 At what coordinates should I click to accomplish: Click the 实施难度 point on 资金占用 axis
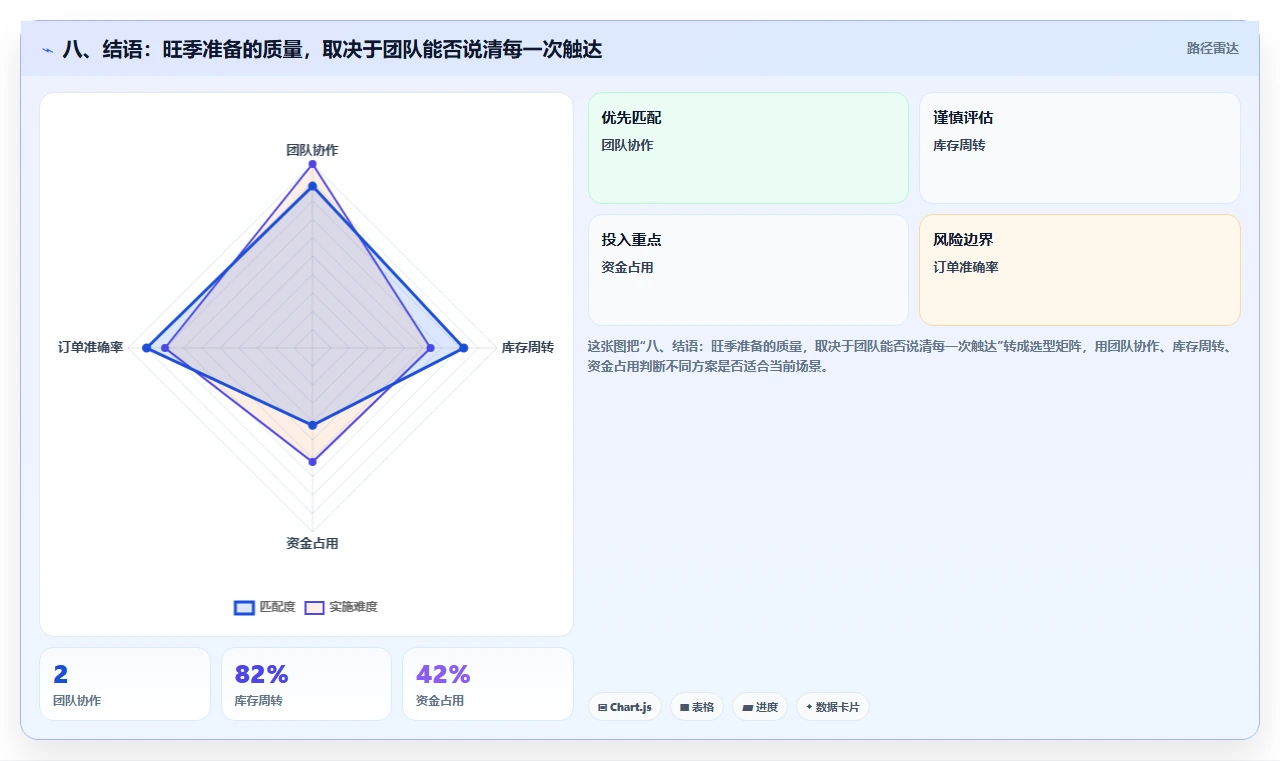312,461
